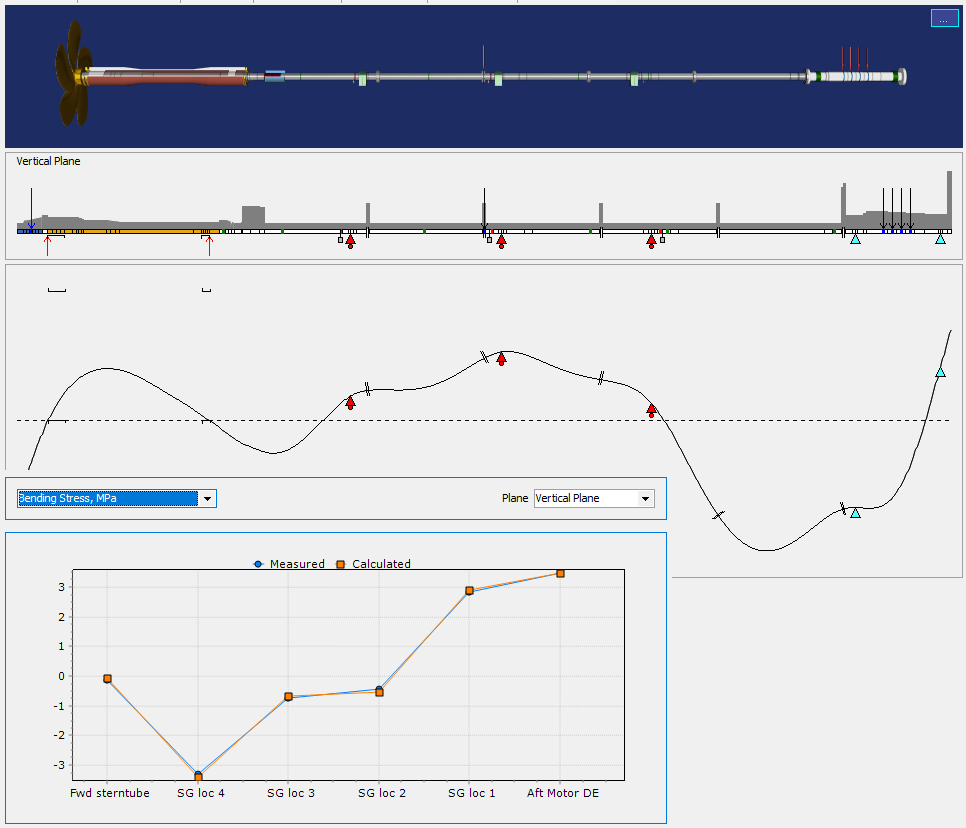Open the Bending Stress, MPa dropdown
The width and height of the screenshot is (966, 828).
pos(207,498)
